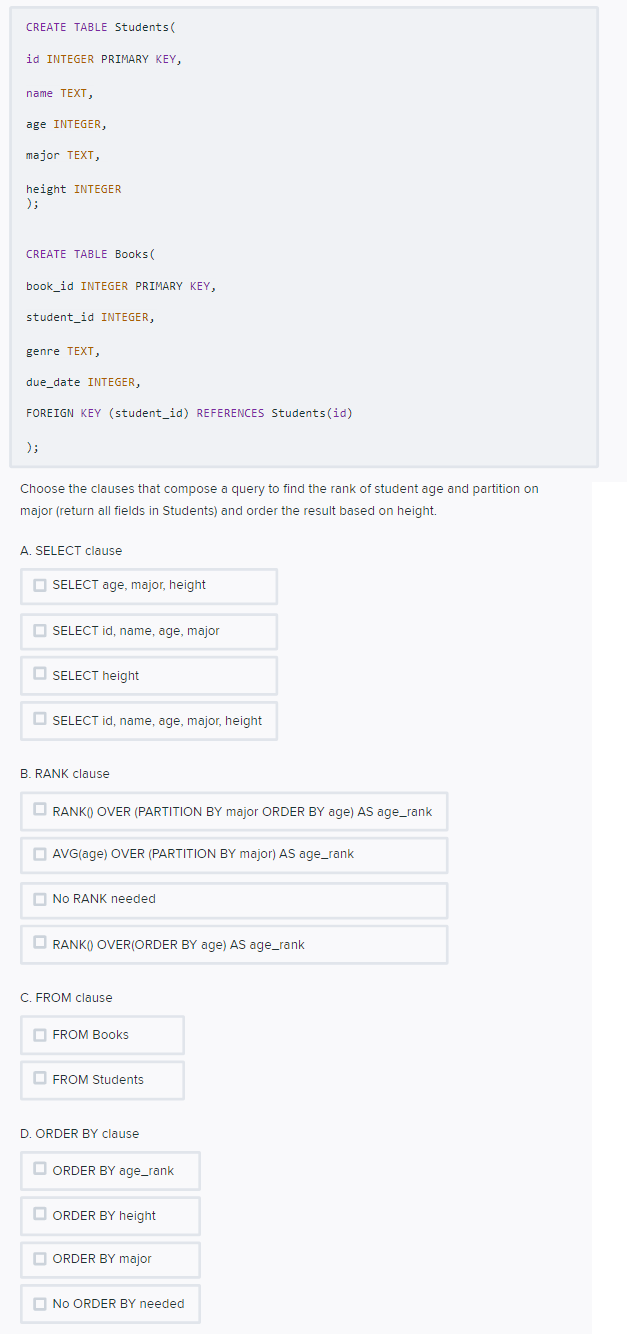Tick the 'ORDER BY major' checkbox
Viewport: 627px width, 1334px height.
[40, 1258]
